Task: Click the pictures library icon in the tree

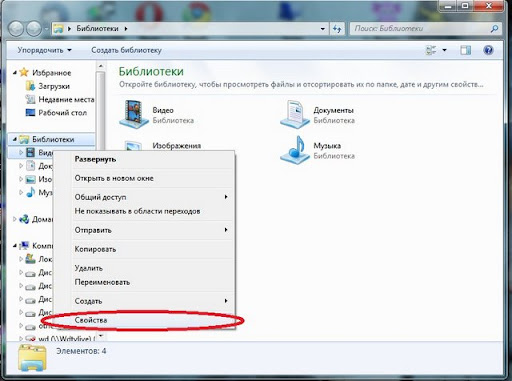Action: coord(30,179)
